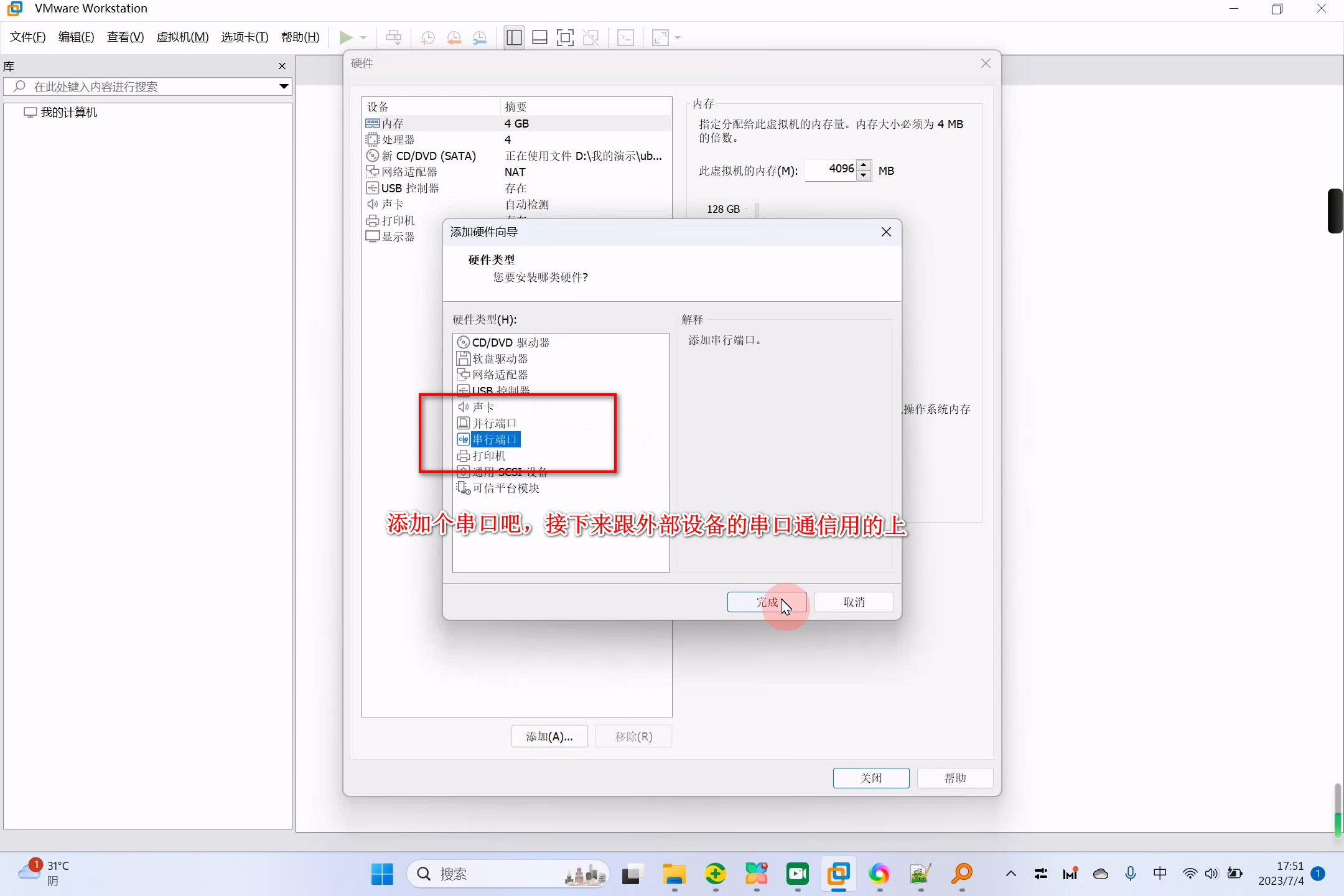1344x896 pixels.
Task: Select CD/DVD 驱动器 hardware type
Action: pos(503,342)
